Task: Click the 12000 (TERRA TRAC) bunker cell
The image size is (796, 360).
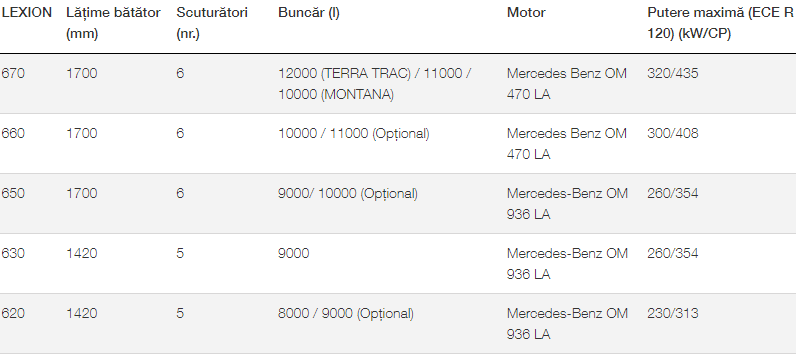Action: tap(375, 84)
